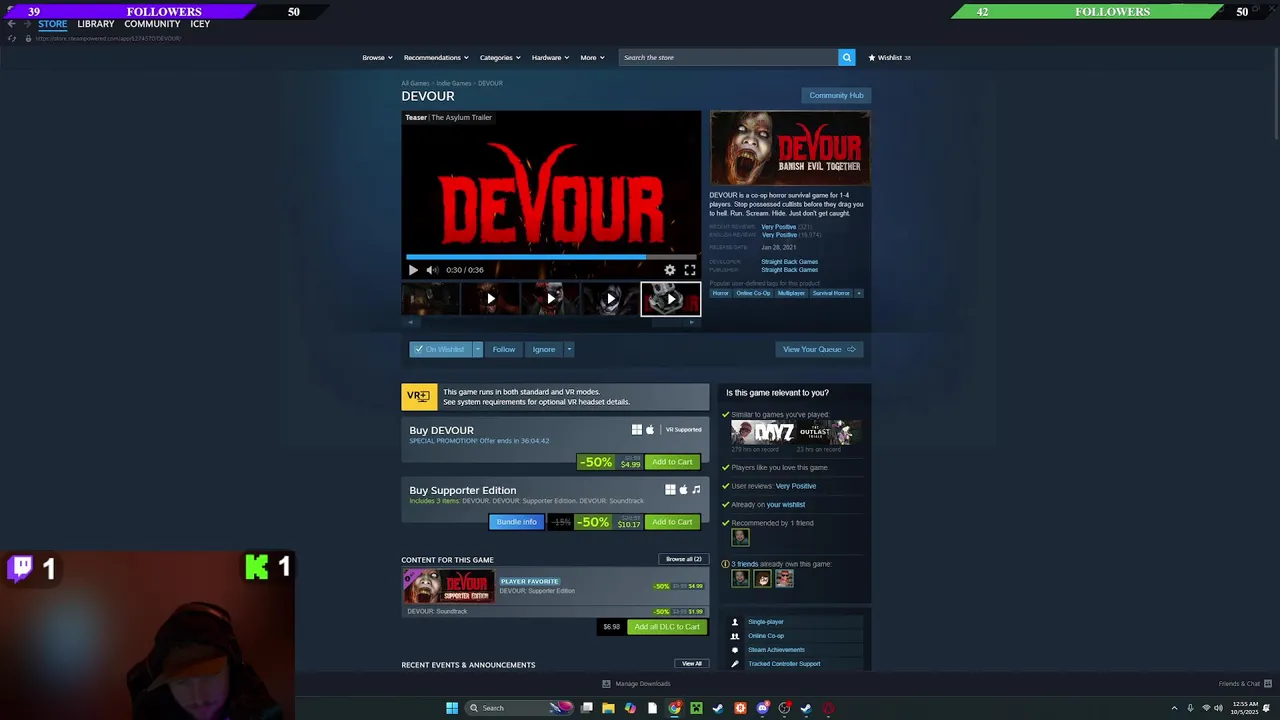Click into the Search the store field
Screen dimensions: 1280x720
click(728, 57)
